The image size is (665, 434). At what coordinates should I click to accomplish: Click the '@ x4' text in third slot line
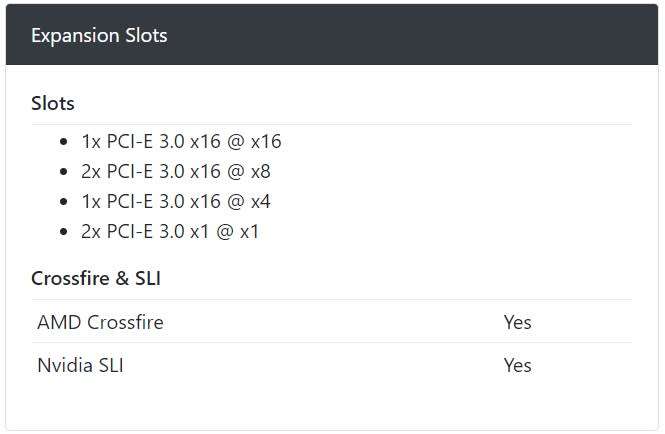[249, 202]
